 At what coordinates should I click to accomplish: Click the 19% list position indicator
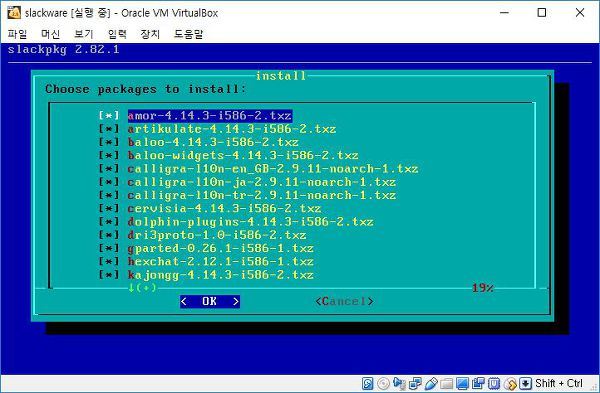[483, 288]
